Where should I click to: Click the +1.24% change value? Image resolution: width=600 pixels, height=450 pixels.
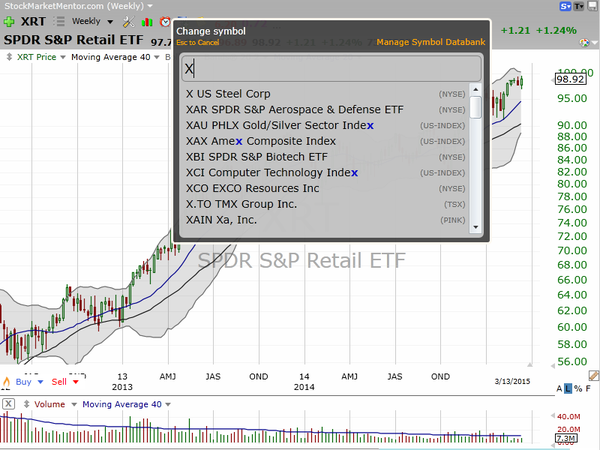(x=556, y=31)
